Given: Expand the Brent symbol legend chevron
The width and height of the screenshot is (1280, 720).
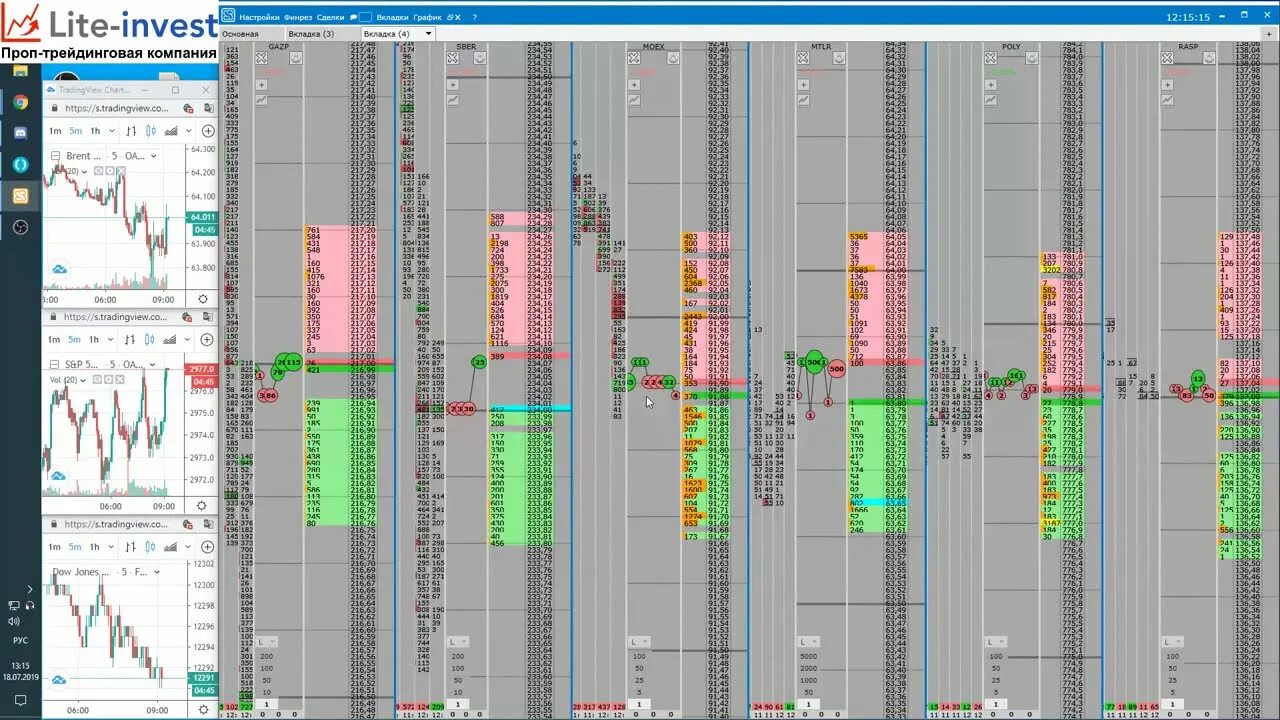Looking at the screenshot, I should click(152, 156).
